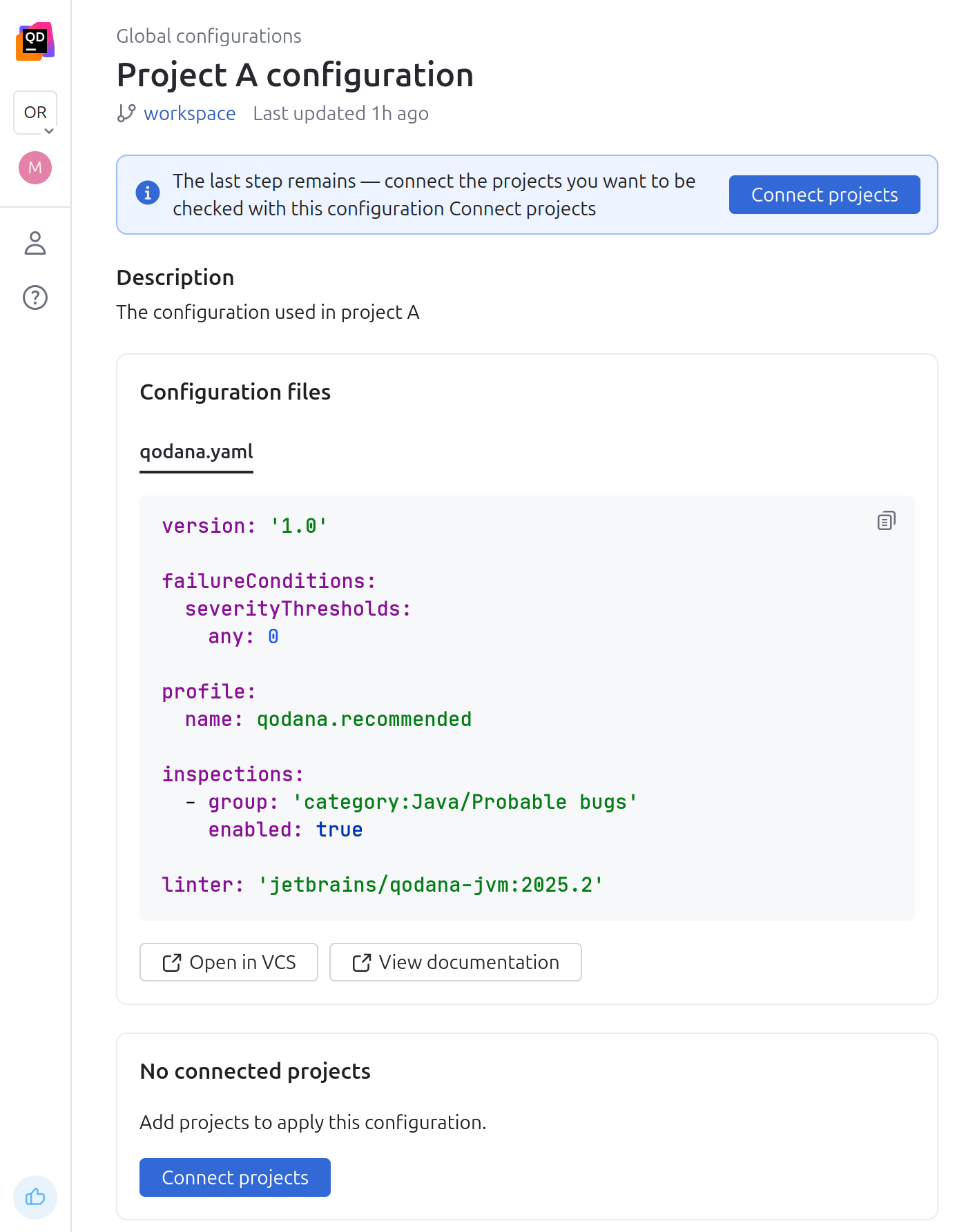The height and width of the screenshot is (1232, 975).
Task: Click the View documentation button
Action: point(456,962)
